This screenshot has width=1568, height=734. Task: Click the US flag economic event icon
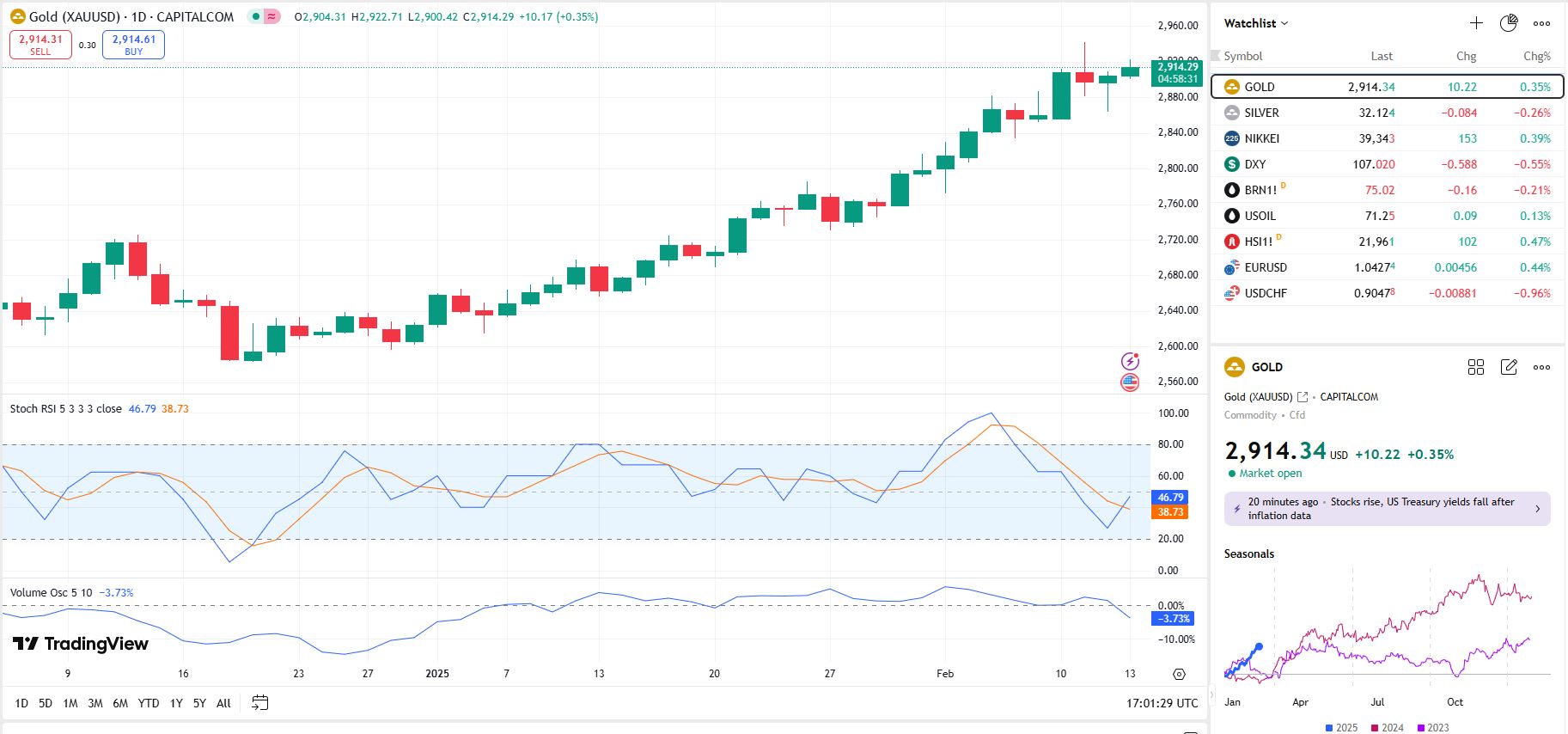tap(1130, 382)
